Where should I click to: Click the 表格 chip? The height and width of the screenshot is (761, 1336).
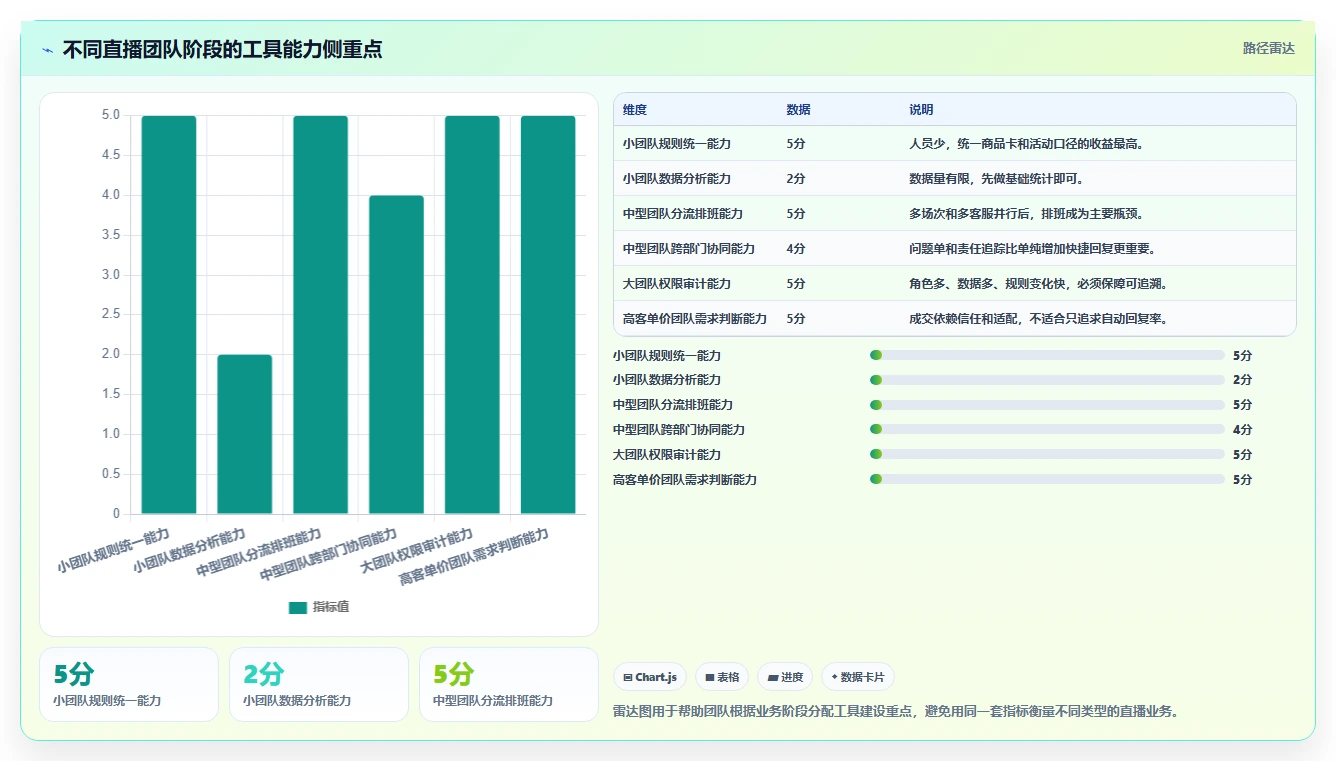point(722,677)
